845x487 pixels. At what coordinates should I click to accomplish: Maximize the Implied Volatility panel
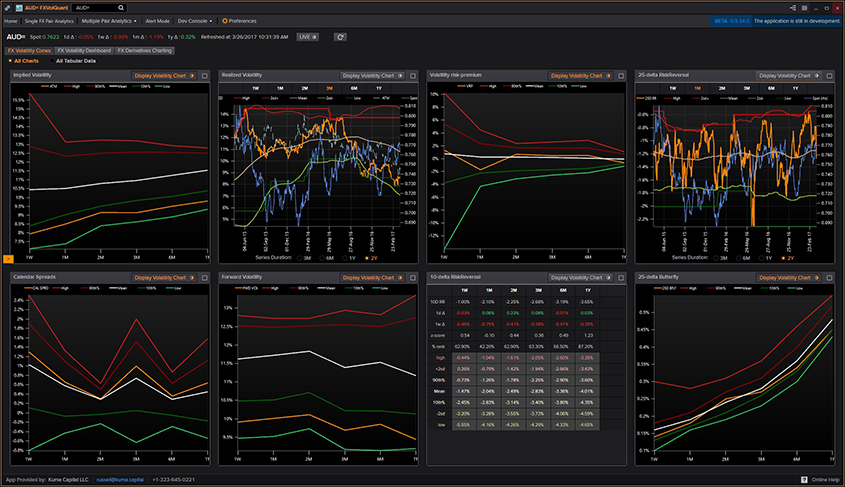click(204, 75)
